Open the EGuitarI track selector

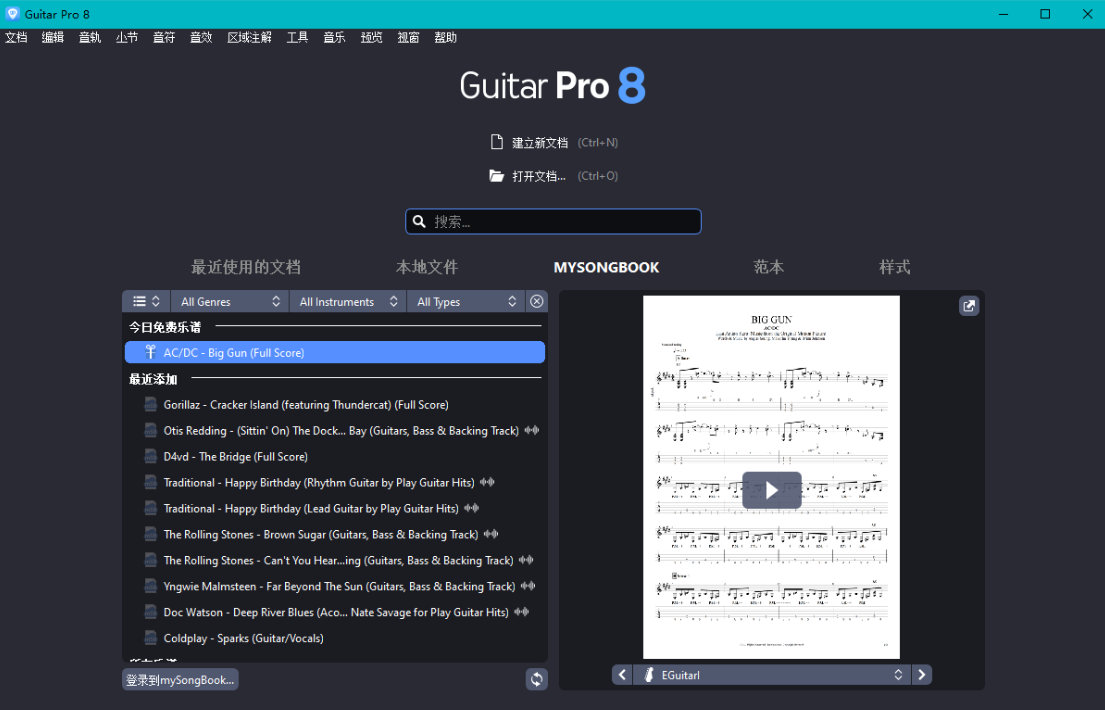point(772,675)
